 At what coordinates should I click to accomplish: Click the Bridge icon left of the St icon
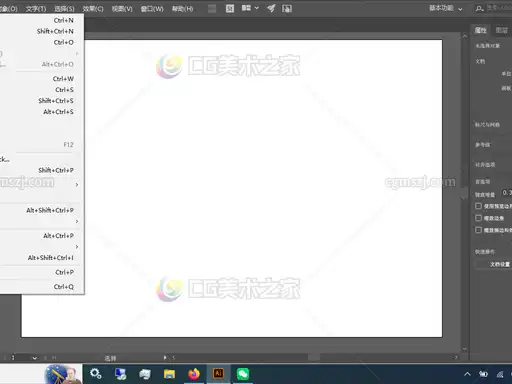pos(212,8)
